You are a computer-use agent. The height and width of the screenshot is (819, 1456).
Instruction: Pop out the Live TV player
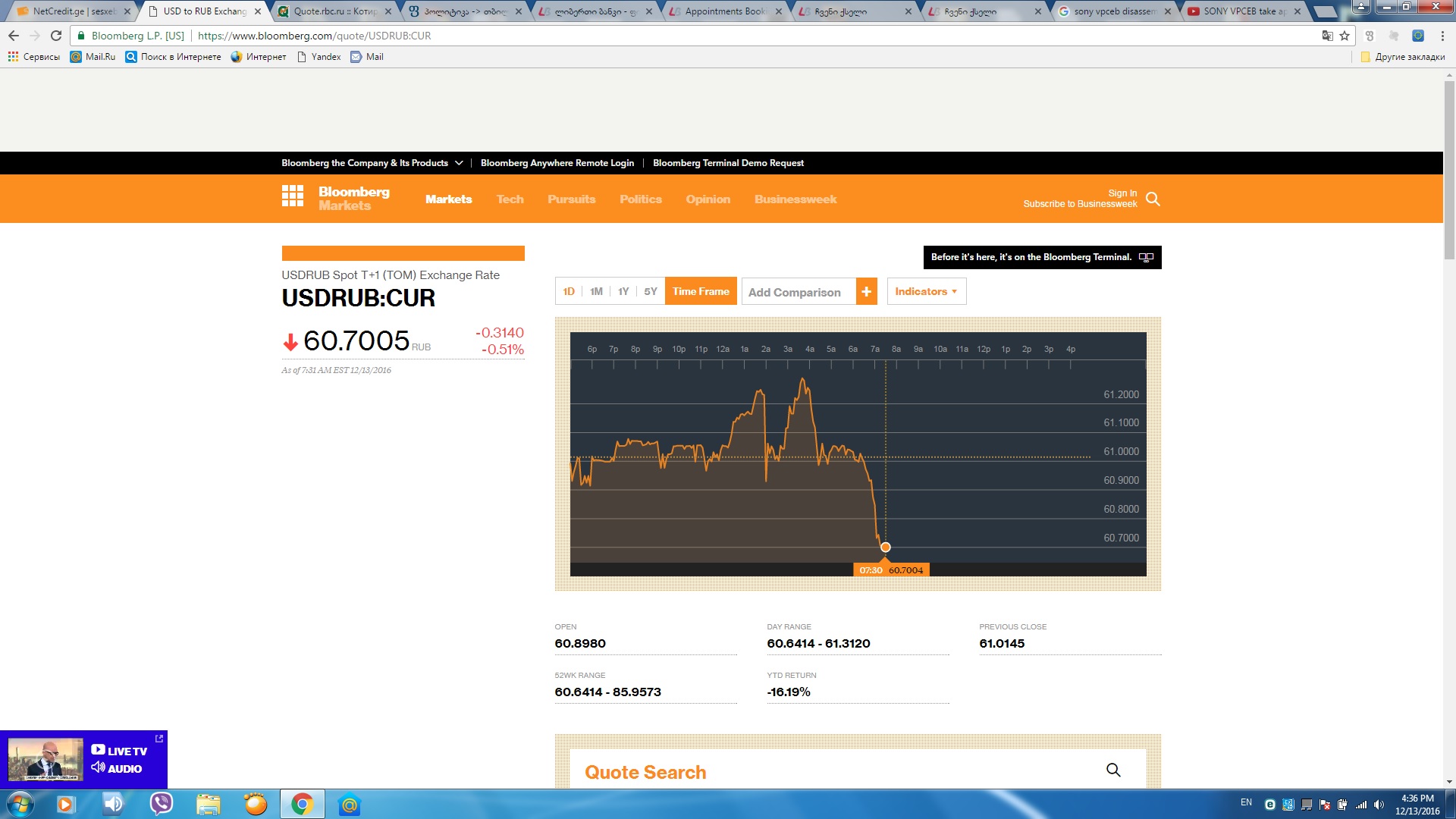(159, 739)
